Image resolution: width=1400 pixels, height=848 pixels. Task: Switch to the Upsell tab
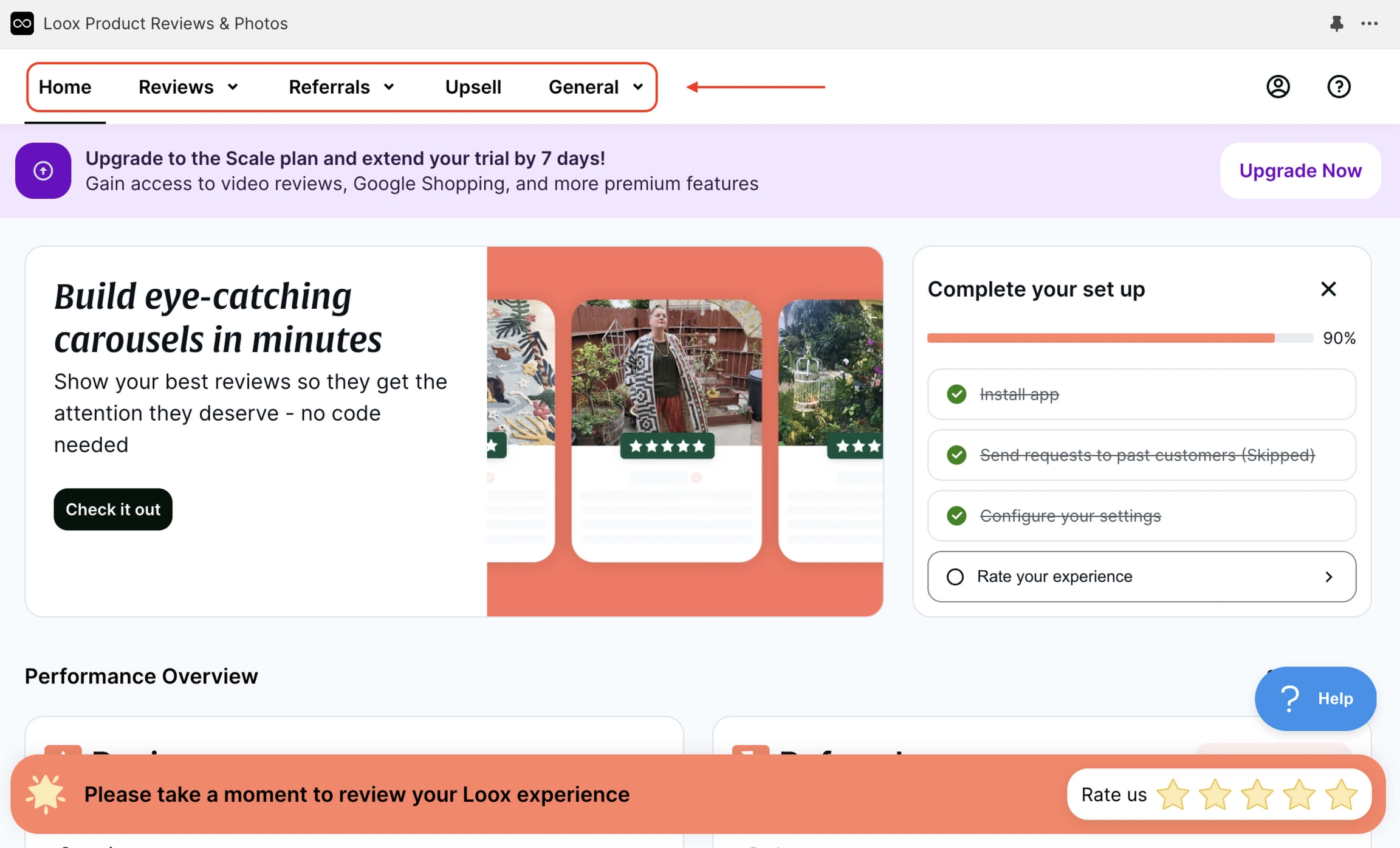tap(473, 86)
